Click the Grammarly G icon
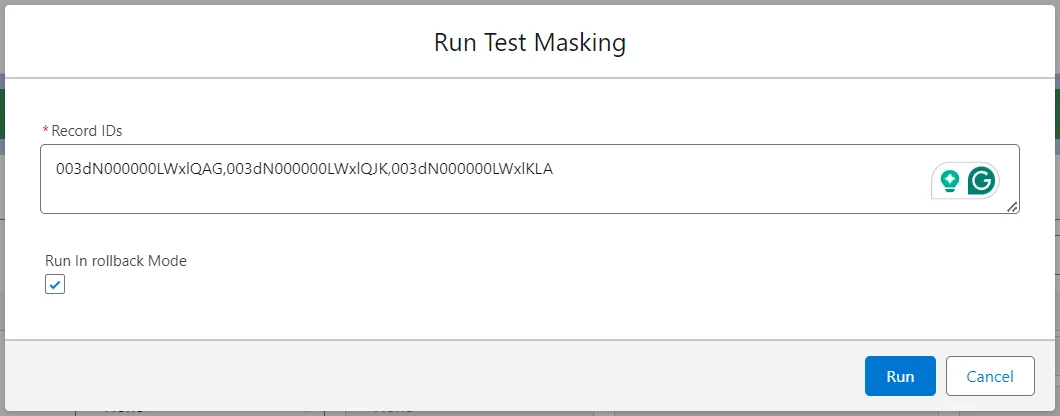Viewport: 1060px width, 416px height. (x=982, y=181)
